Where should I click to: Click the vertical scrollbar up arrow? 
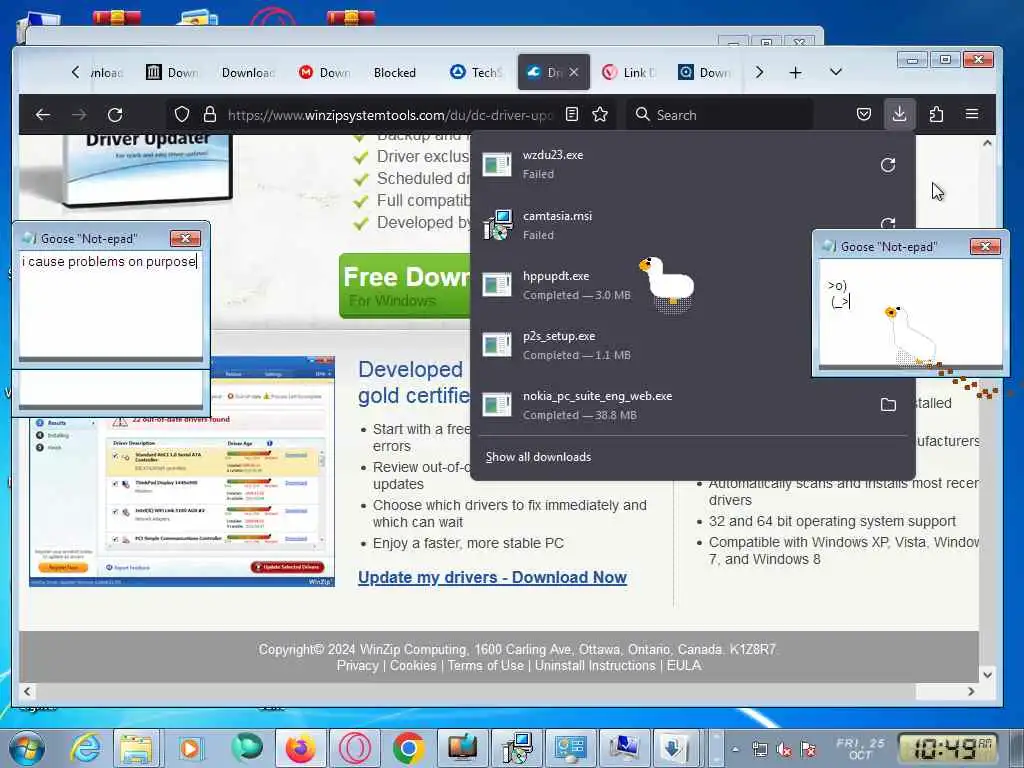987,143
